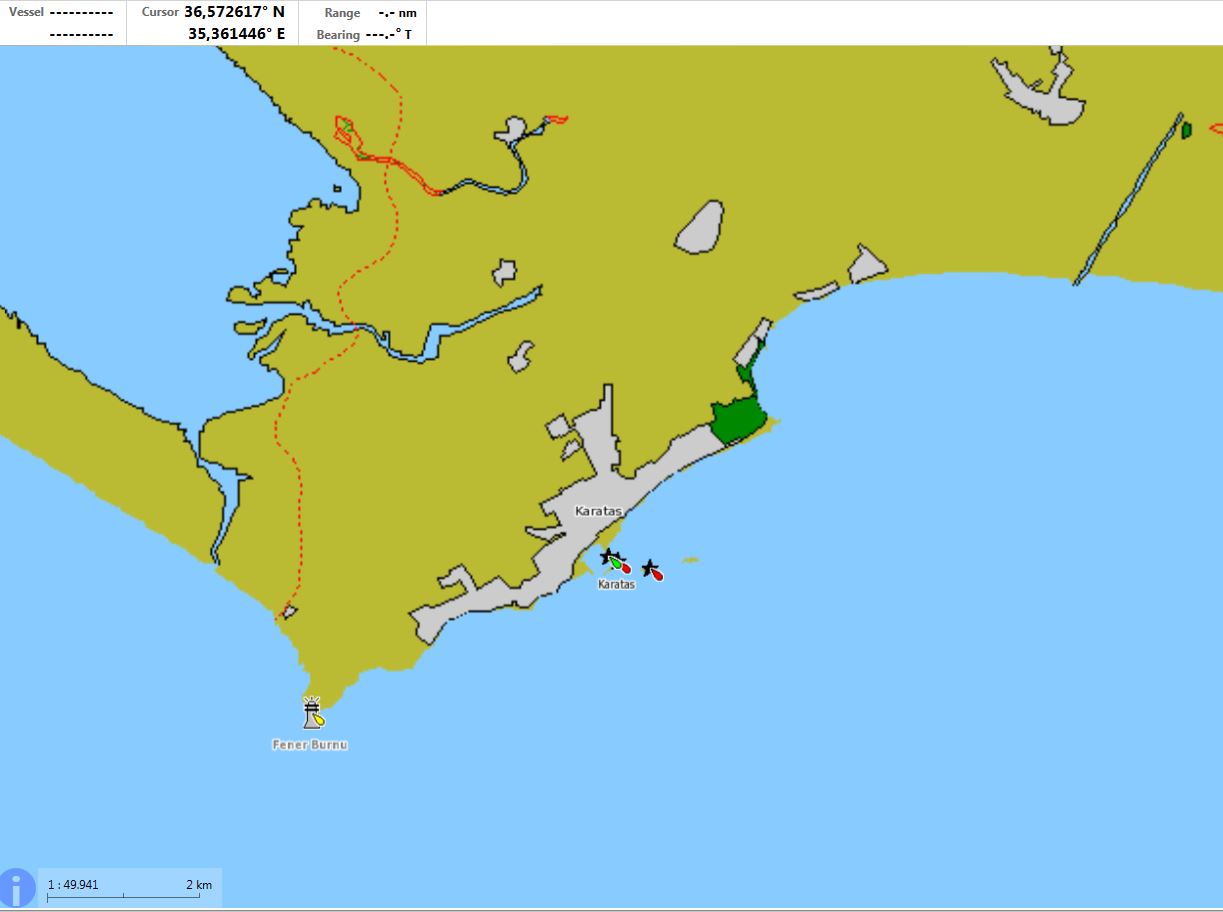Viewport: 1223px width, 912px height.
Task: Click the blue info button
Action: point(18,888)
